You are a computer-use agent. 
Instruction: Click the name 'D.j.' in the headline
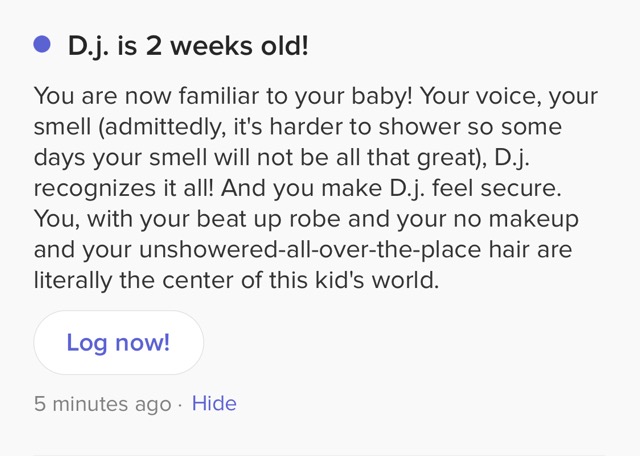pyautogui.click(x=89, y=46)
